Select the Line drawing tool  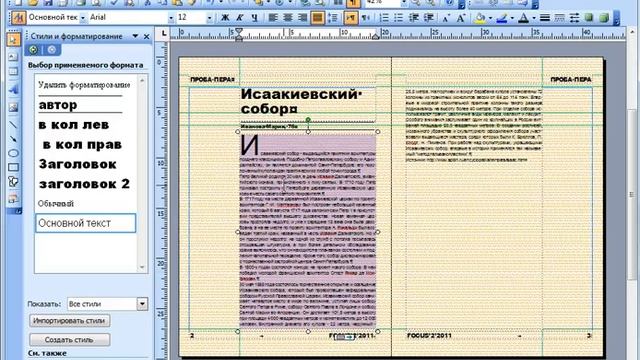13,124
